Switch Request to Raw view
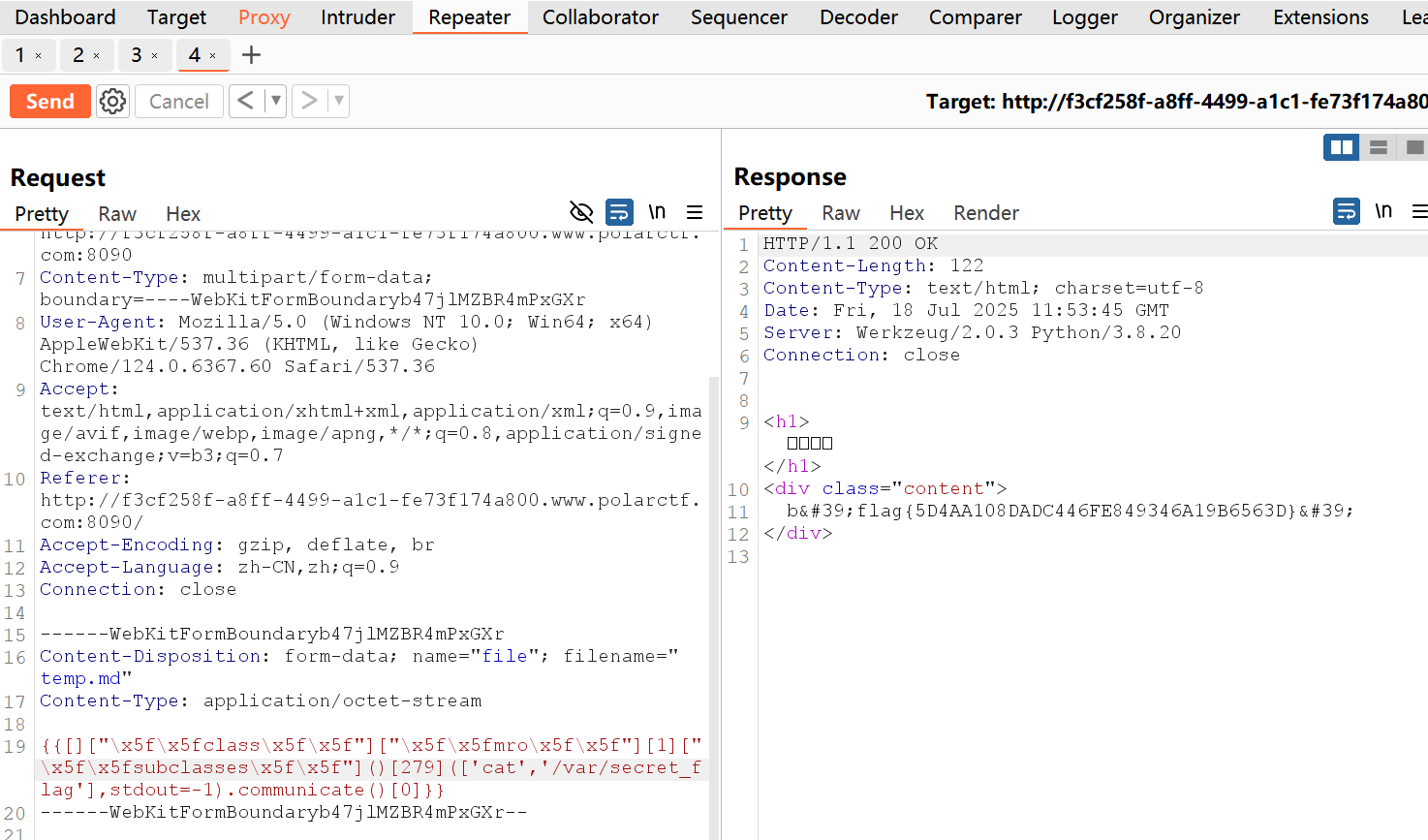The width and height of the screenshot is (1428, 840). point(117,214)
